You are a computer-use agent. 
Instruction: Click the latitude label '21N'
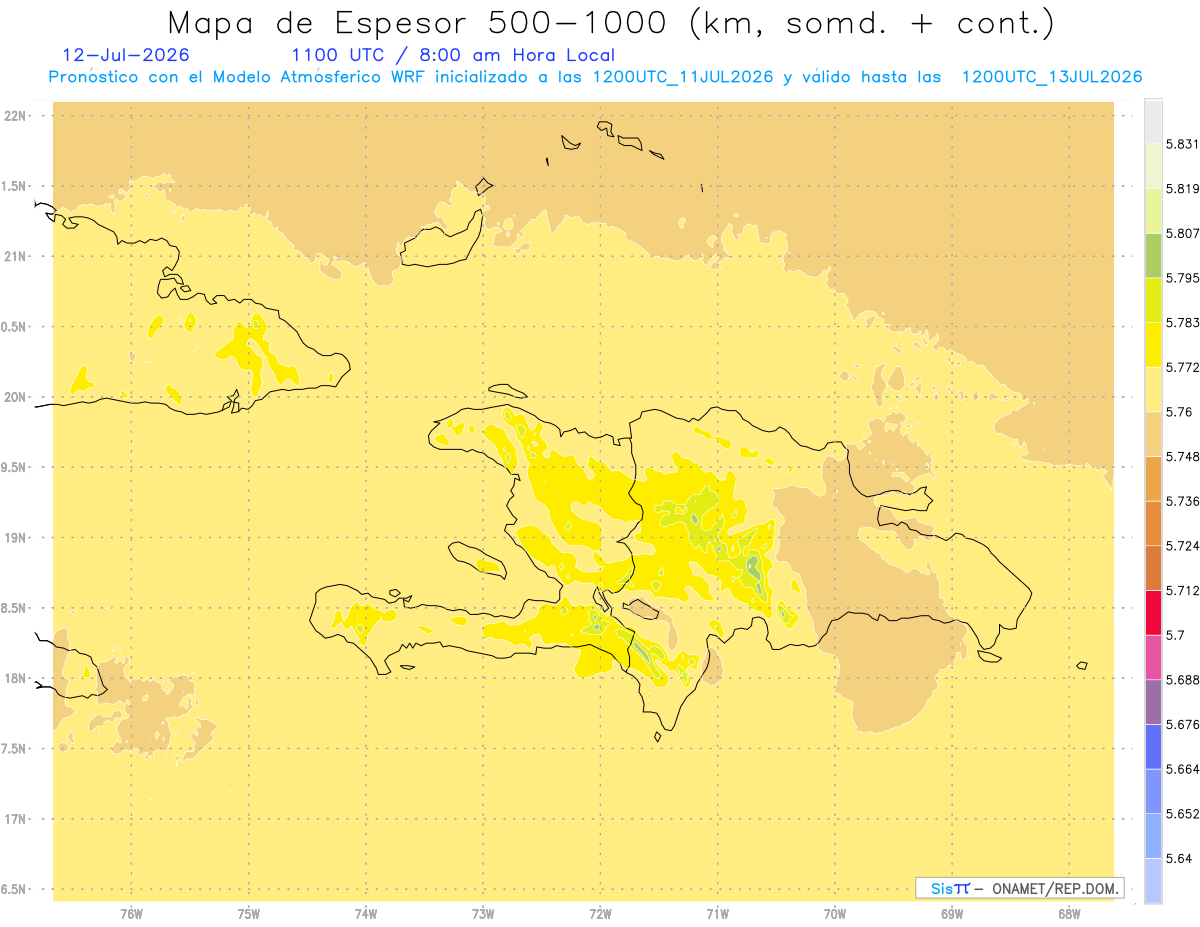(15, 256)
